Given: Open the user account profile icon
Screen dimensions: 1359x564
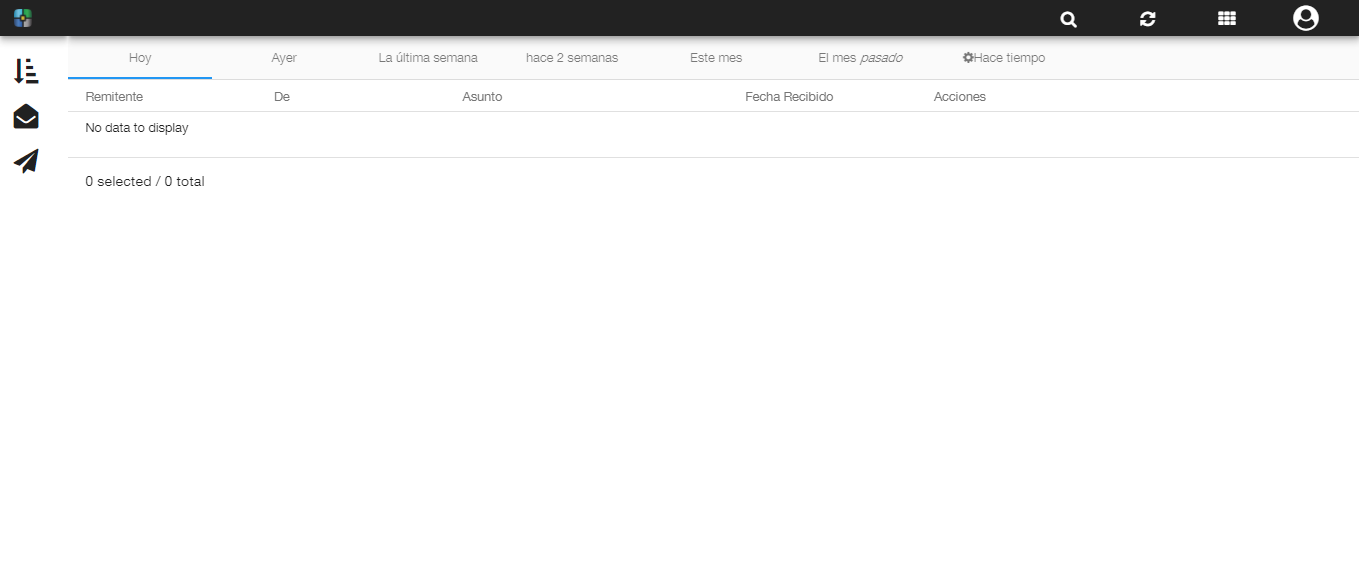Looking at the screenshot, I should (x=1305, y=18).
